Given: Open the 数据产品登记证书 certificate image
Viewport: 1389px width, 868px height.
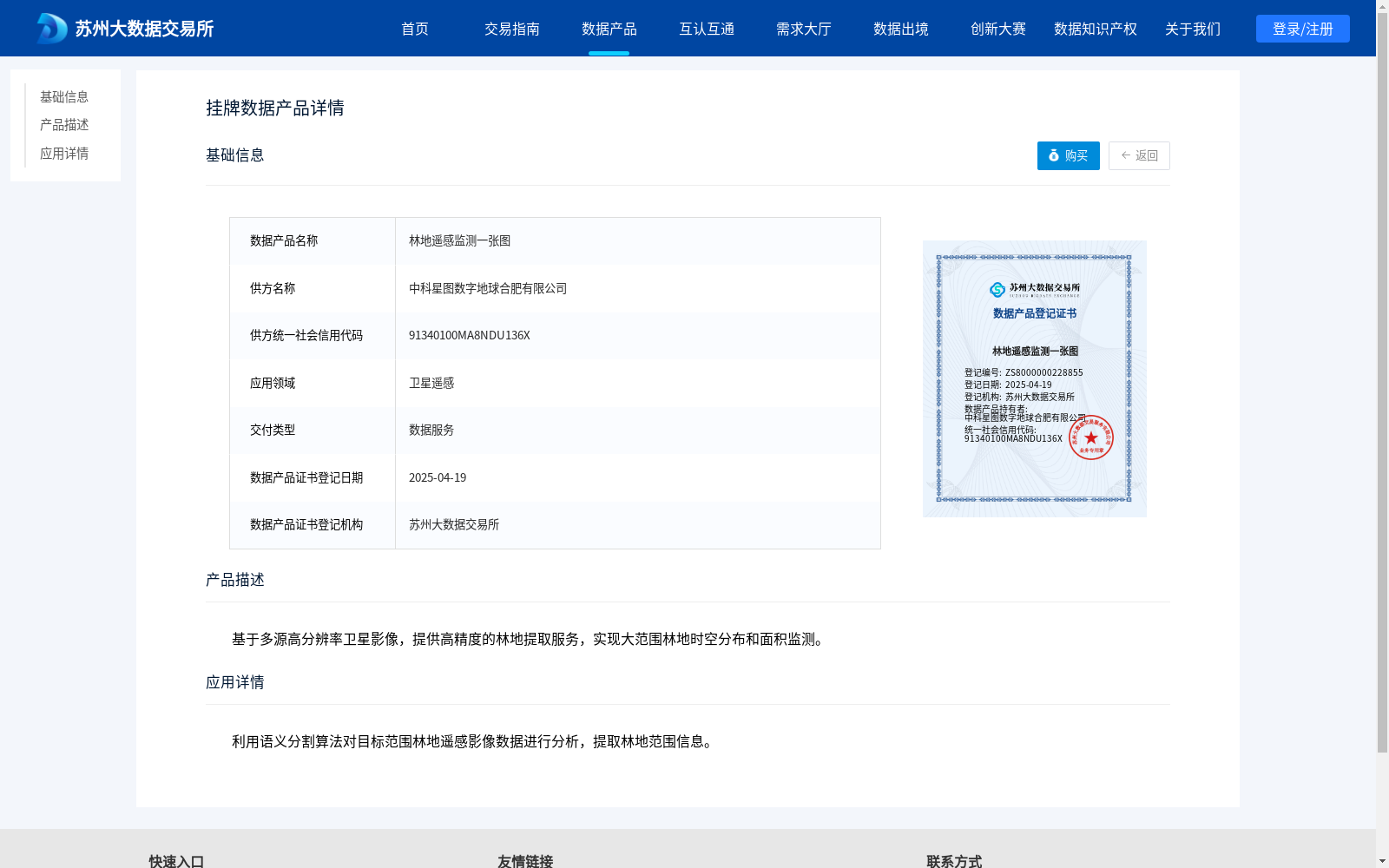Looking at the screenshot, I should 1035,378.
